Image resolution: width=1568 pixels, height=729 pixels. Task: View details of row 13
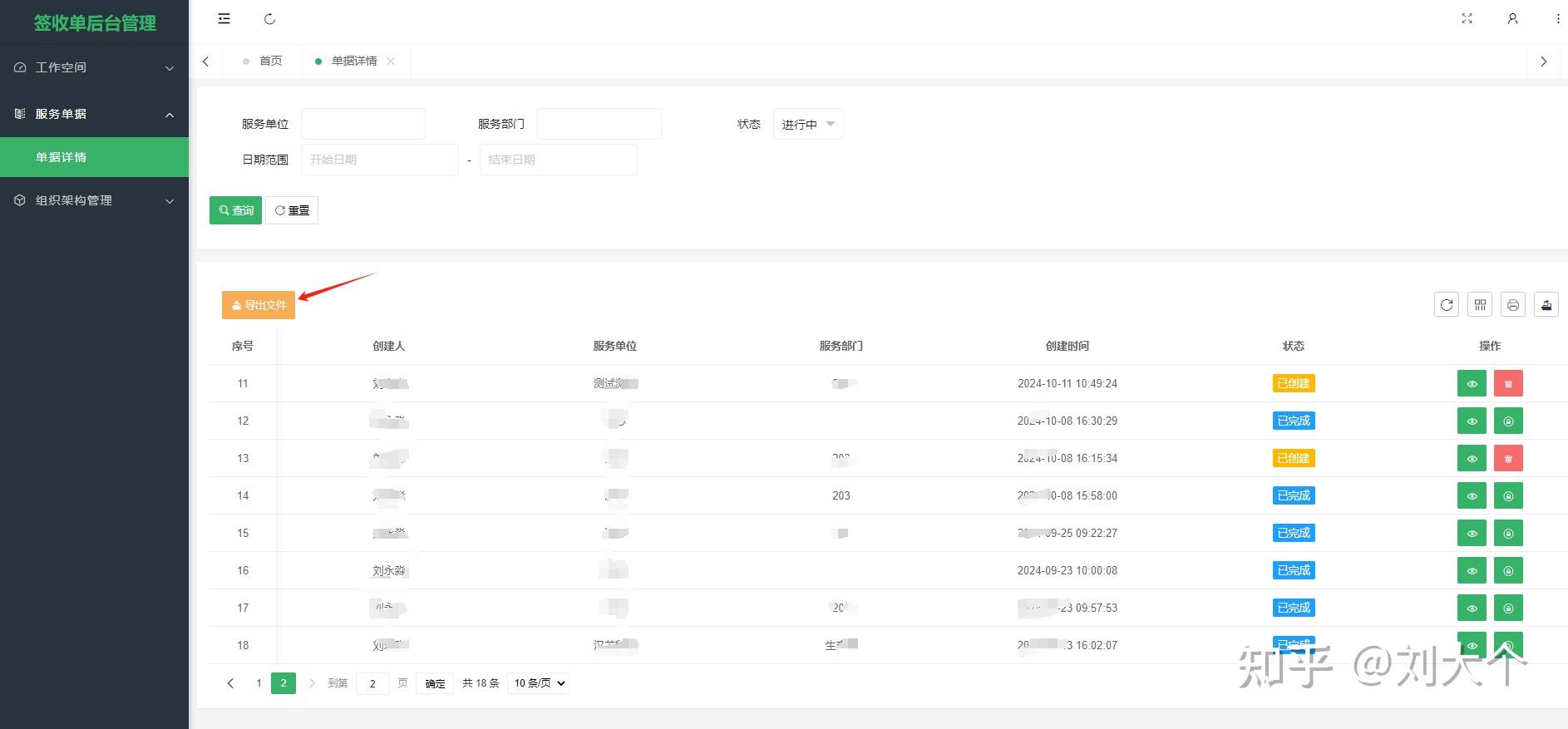click(1472, 459)
